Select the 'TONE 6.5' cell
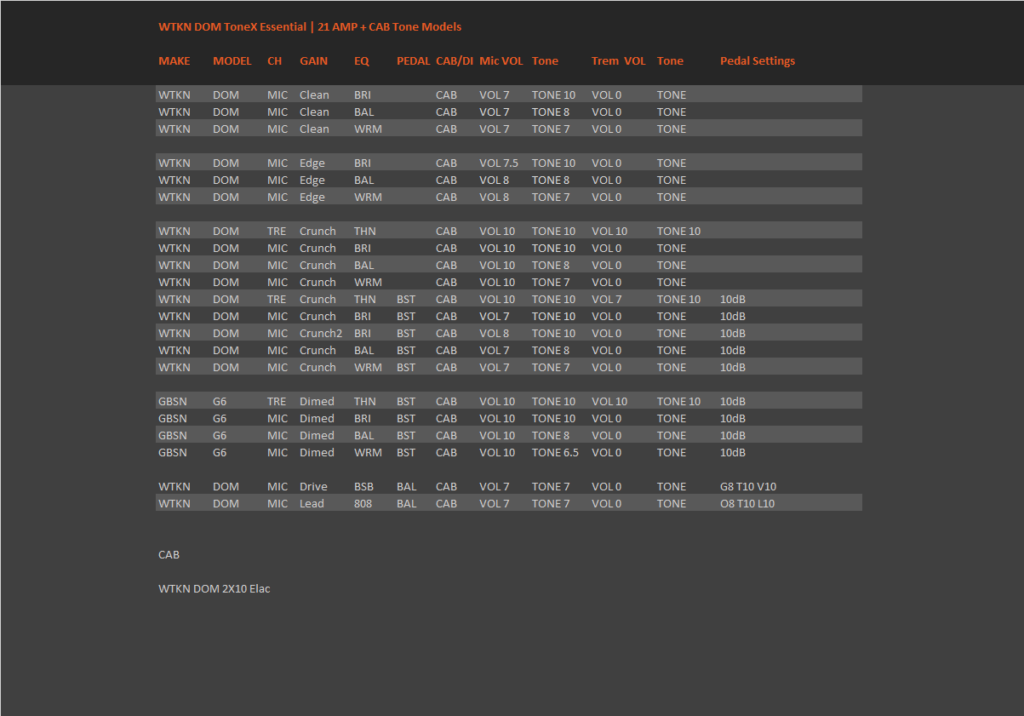This screenshot has height=716, width=1024. click(x=555, y=452)
